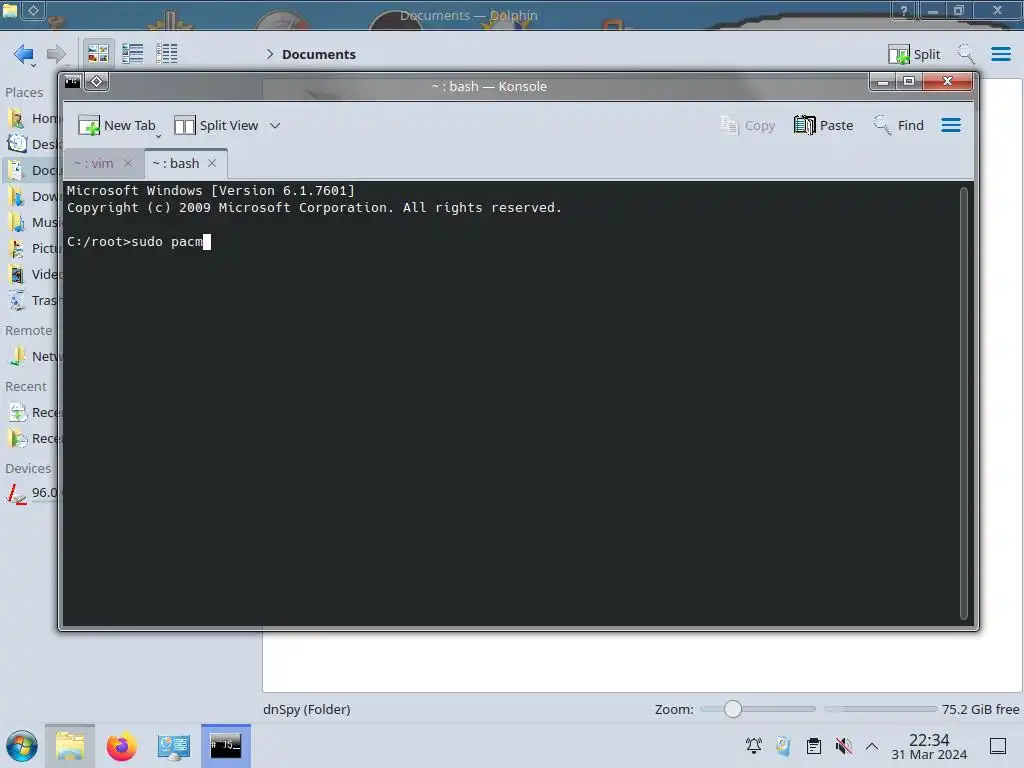This screenshot has width=1024, height=768.
Task: Open Dolphin's hamburger menu
Action: pos(1000,54)
